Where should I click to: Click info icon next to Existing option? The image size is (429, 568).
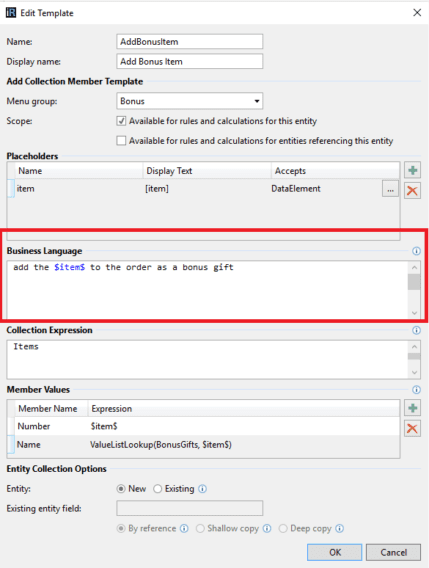pyautogui.click(x=203, y=489)
